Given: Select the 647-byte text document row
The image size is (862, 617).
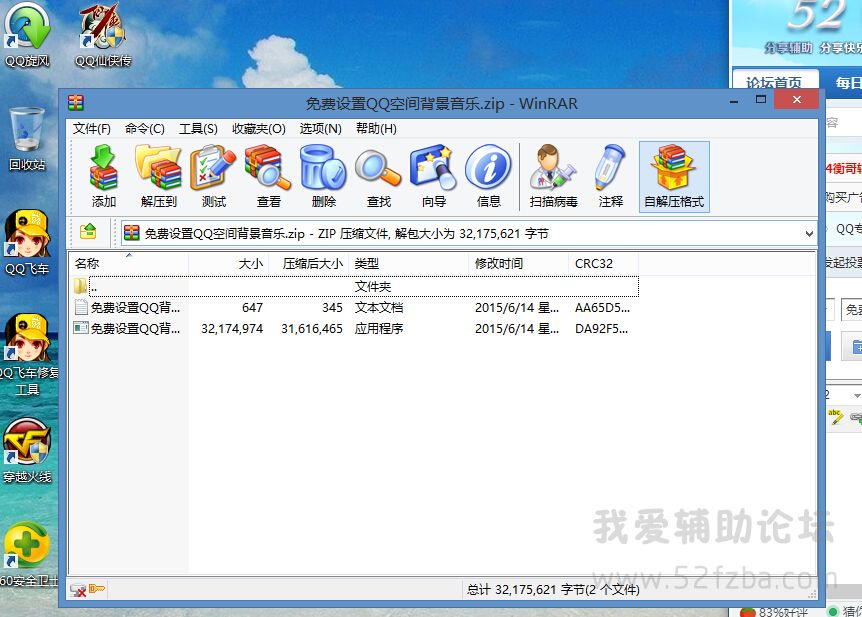Looking at the screenshot, I should 355,307.
